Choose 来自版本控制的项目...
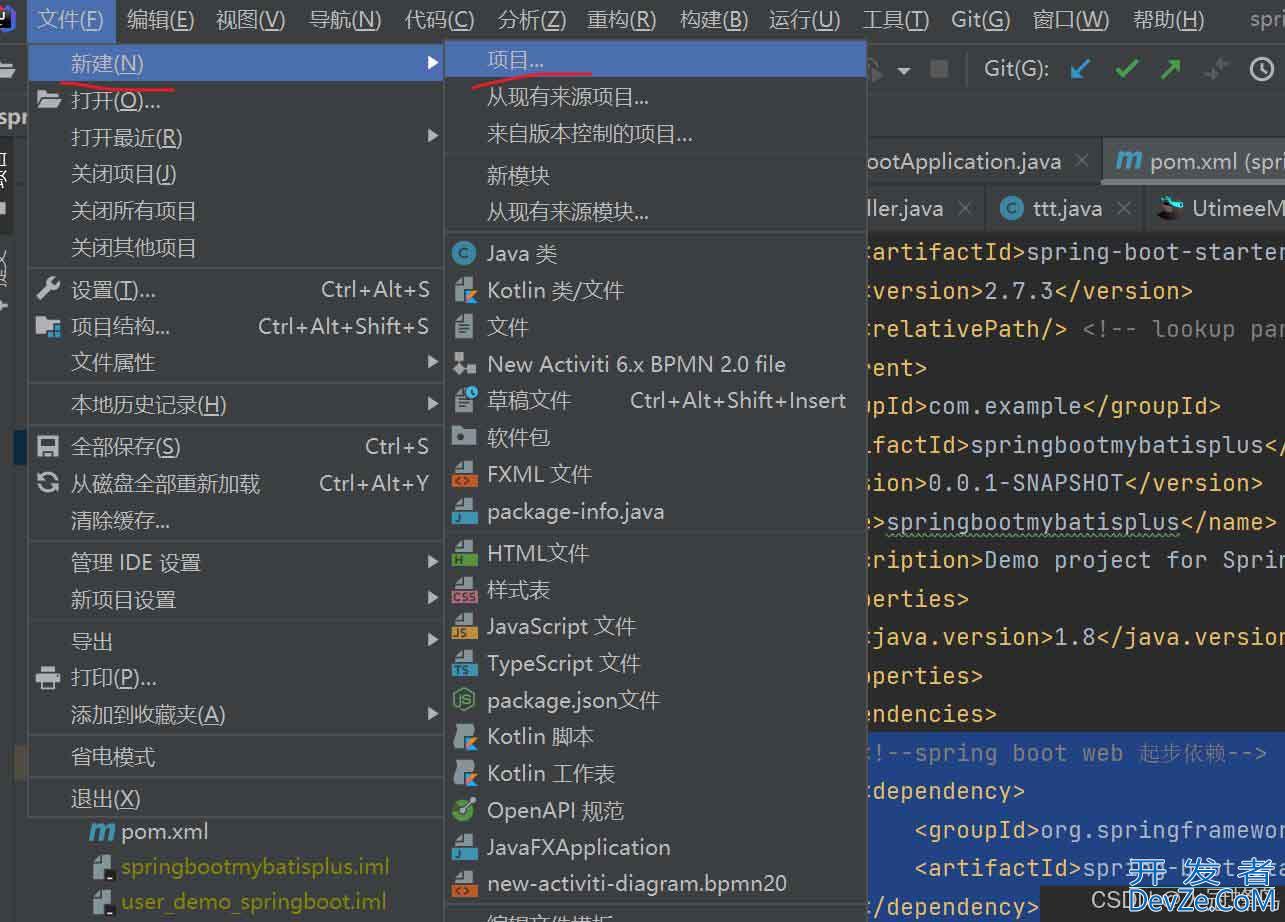The width and height of the screenshot is (1285, 922). pos(655,134)
